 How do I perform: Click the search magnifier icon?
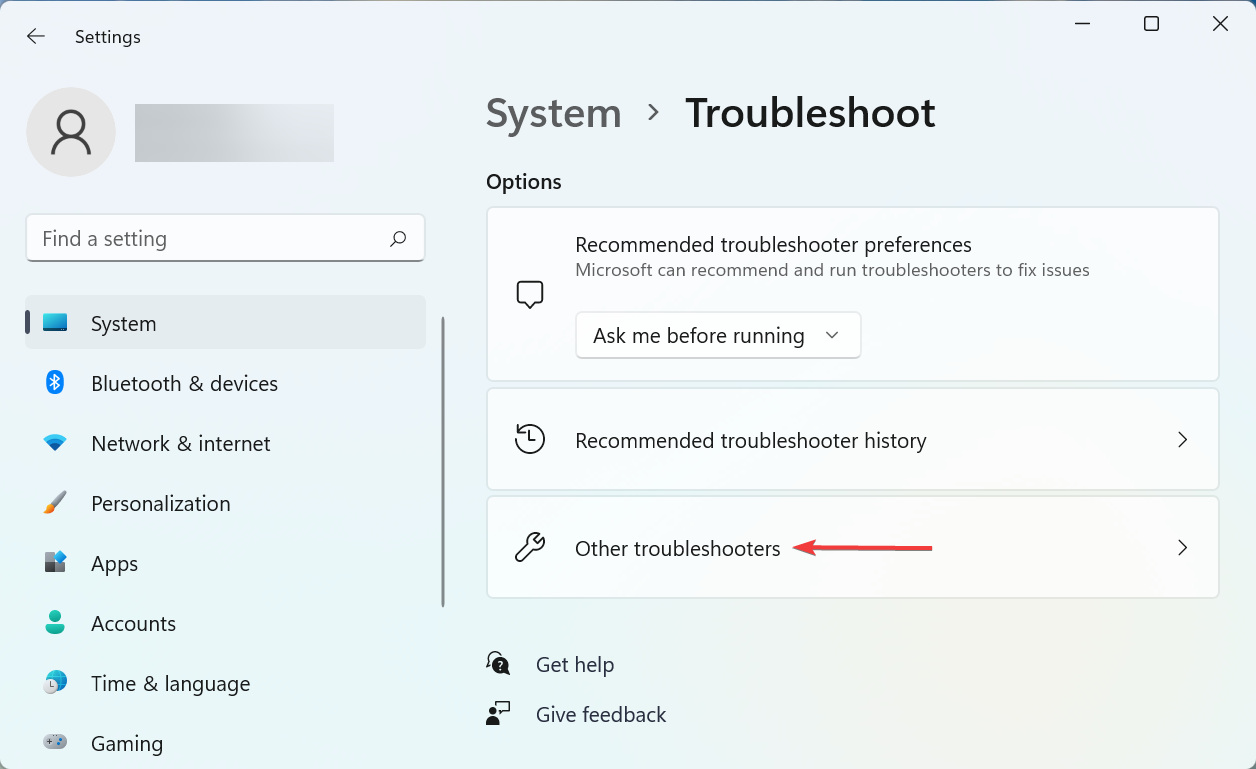pos(398,238)
